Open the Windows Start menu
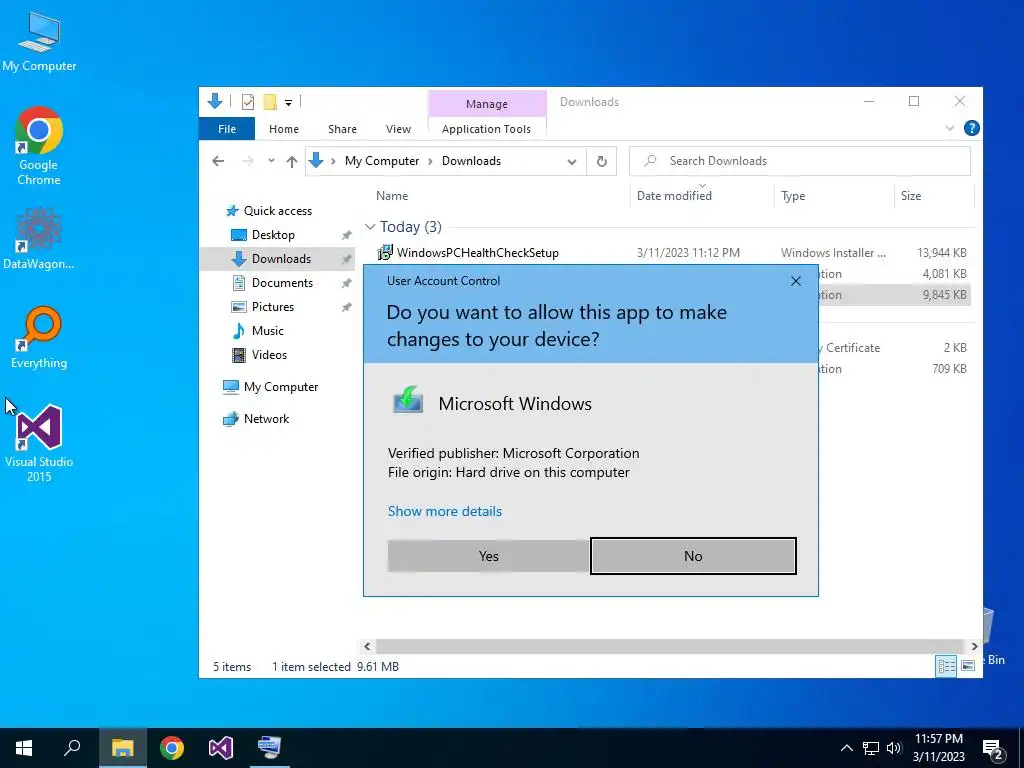Viewport: 1024px width, 768px height. pos(24,748)
